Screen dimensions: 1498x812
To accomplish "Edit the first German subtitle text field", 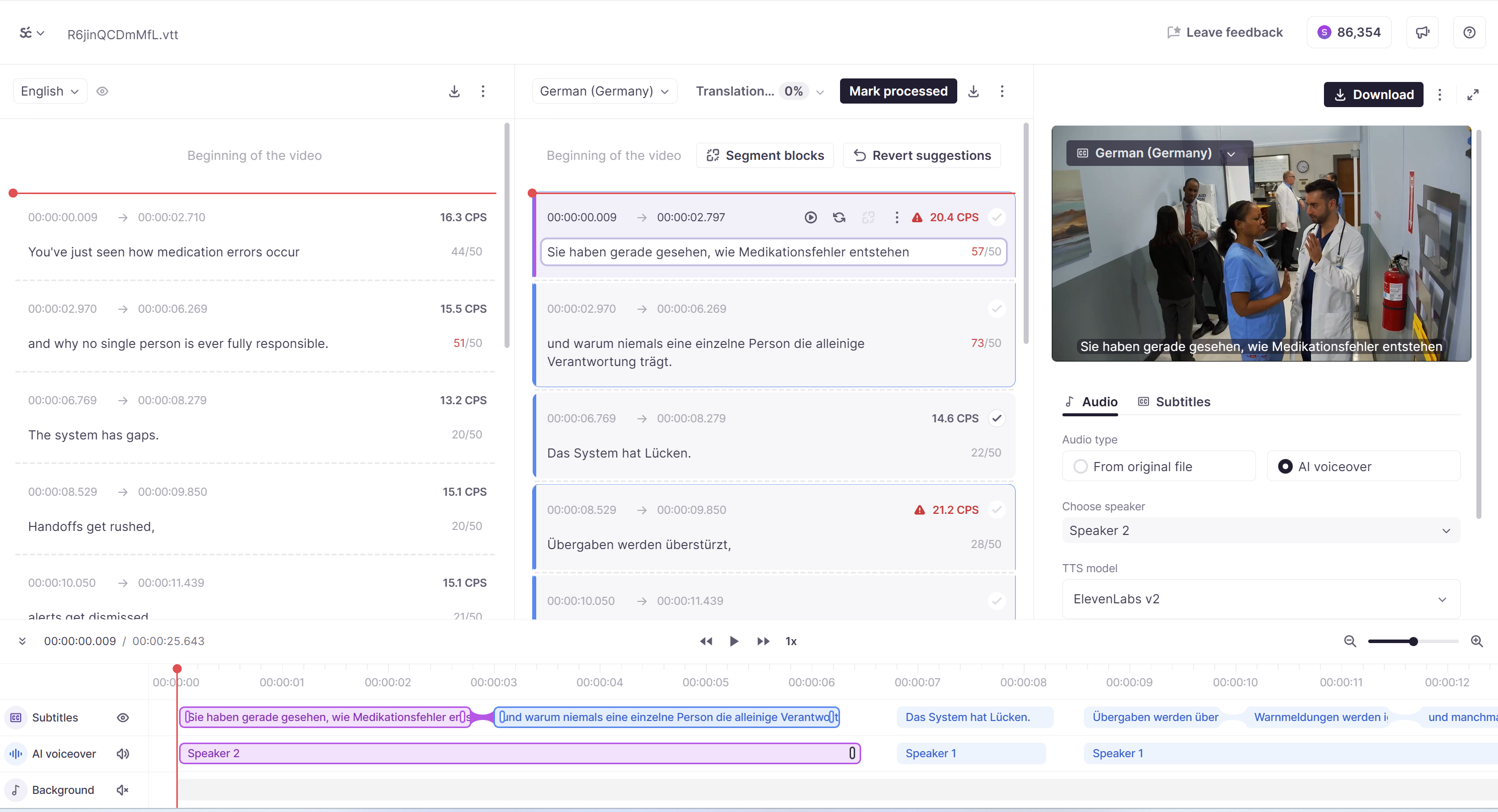I will click(774, 252).
